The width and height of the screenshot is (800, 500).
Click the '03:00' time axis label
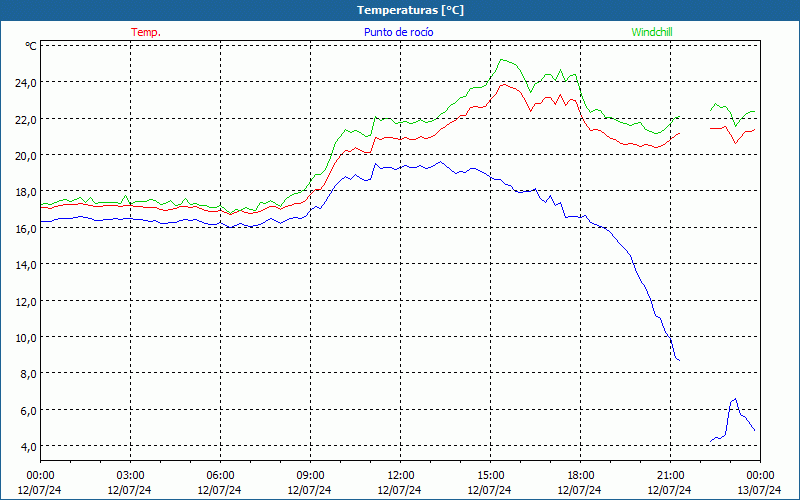[130, 476]
